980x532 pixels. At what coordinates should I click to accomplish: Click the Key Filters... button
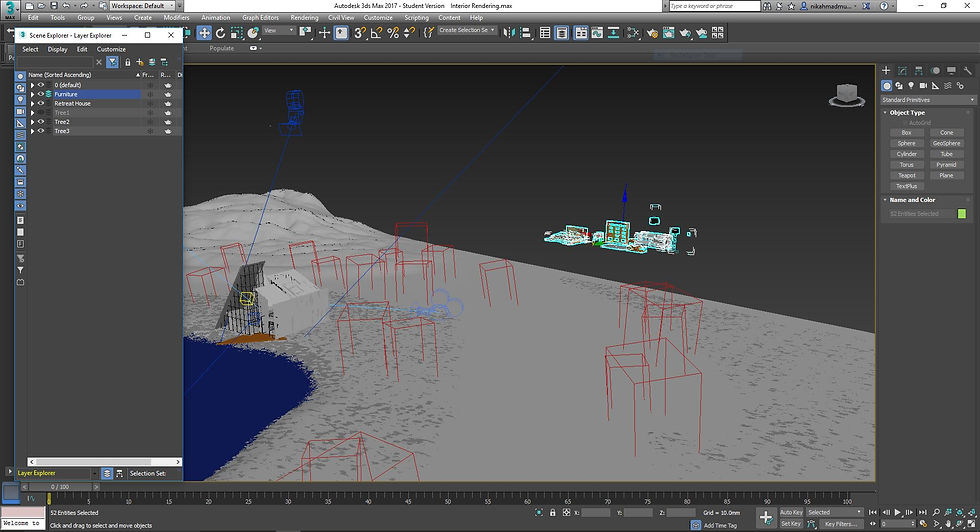click(841, 524)
